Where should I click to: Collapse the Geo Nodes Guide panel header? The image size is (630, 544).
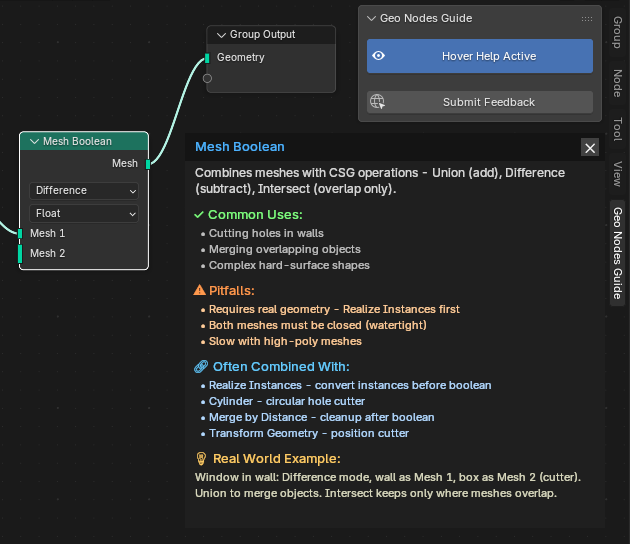[371, 18]
